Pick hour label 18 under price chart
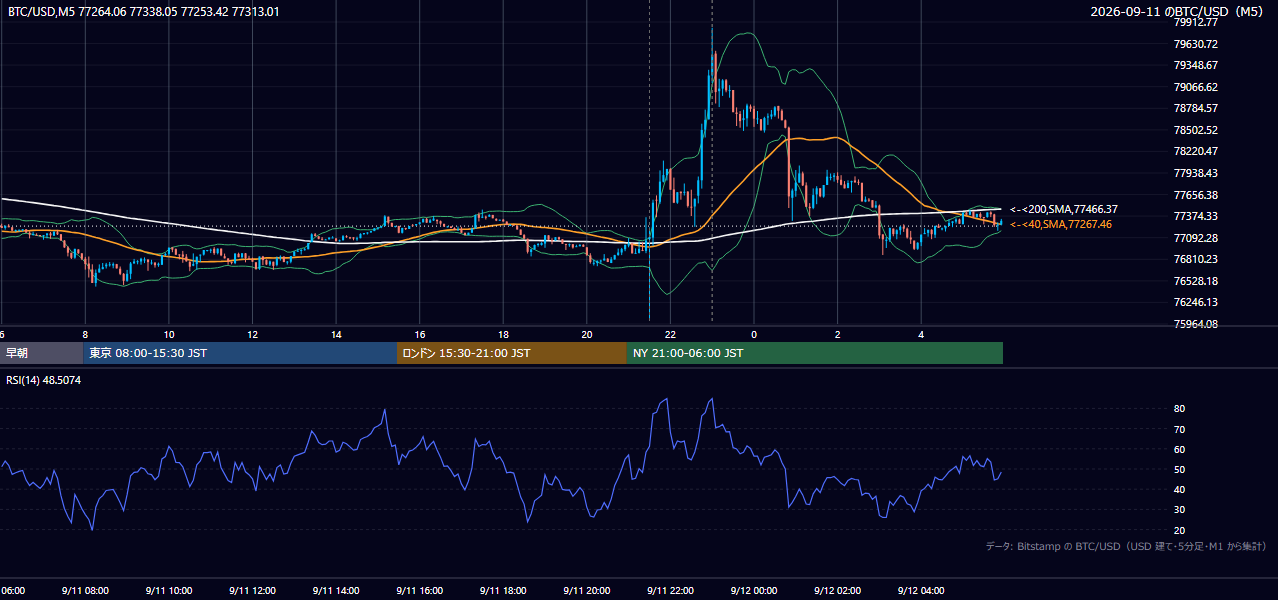 coord(503,334)
